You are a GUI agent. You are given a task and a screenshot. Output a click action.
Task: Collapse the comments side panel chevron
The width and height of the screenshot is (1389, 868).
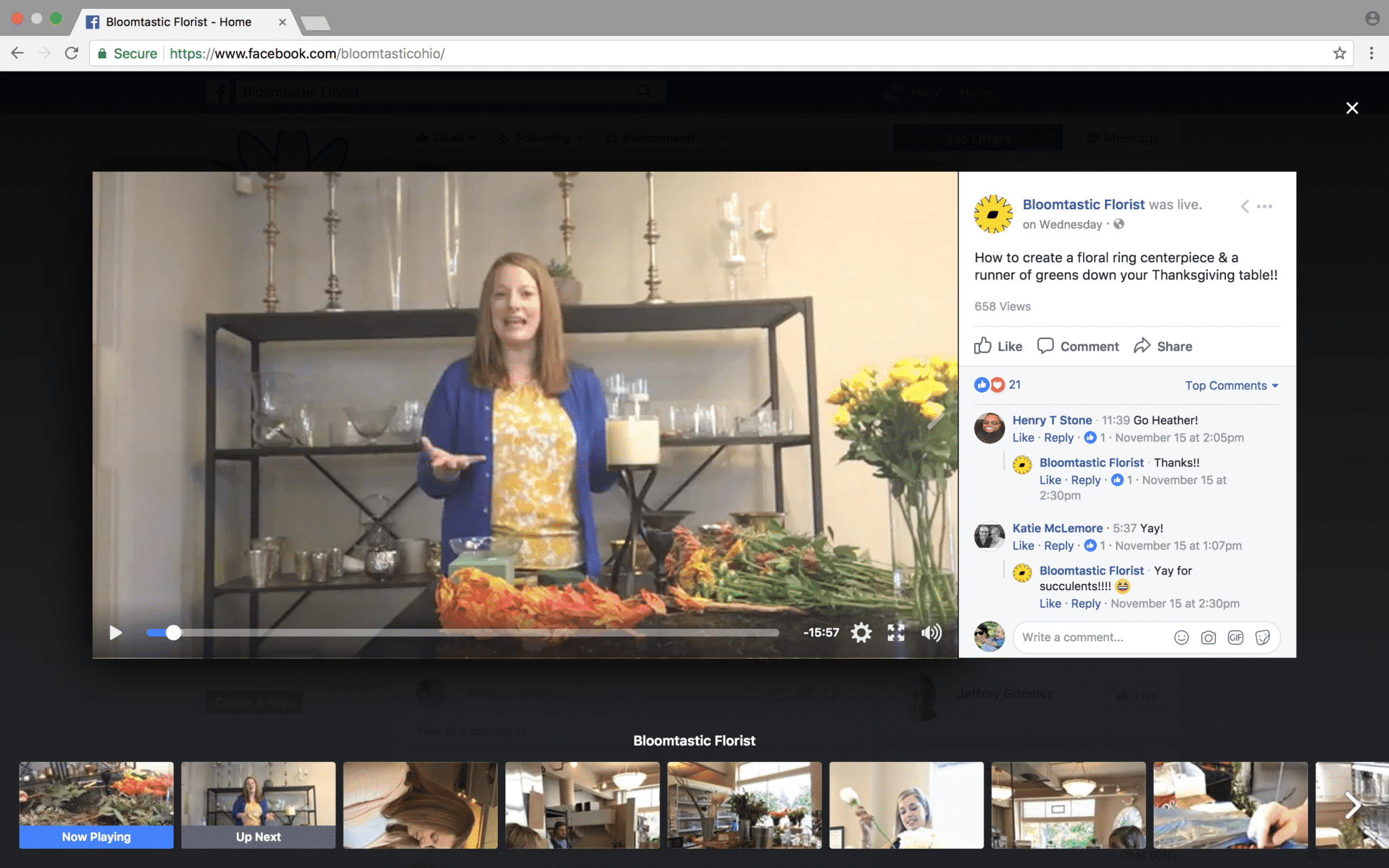(x=1244, y=206)
